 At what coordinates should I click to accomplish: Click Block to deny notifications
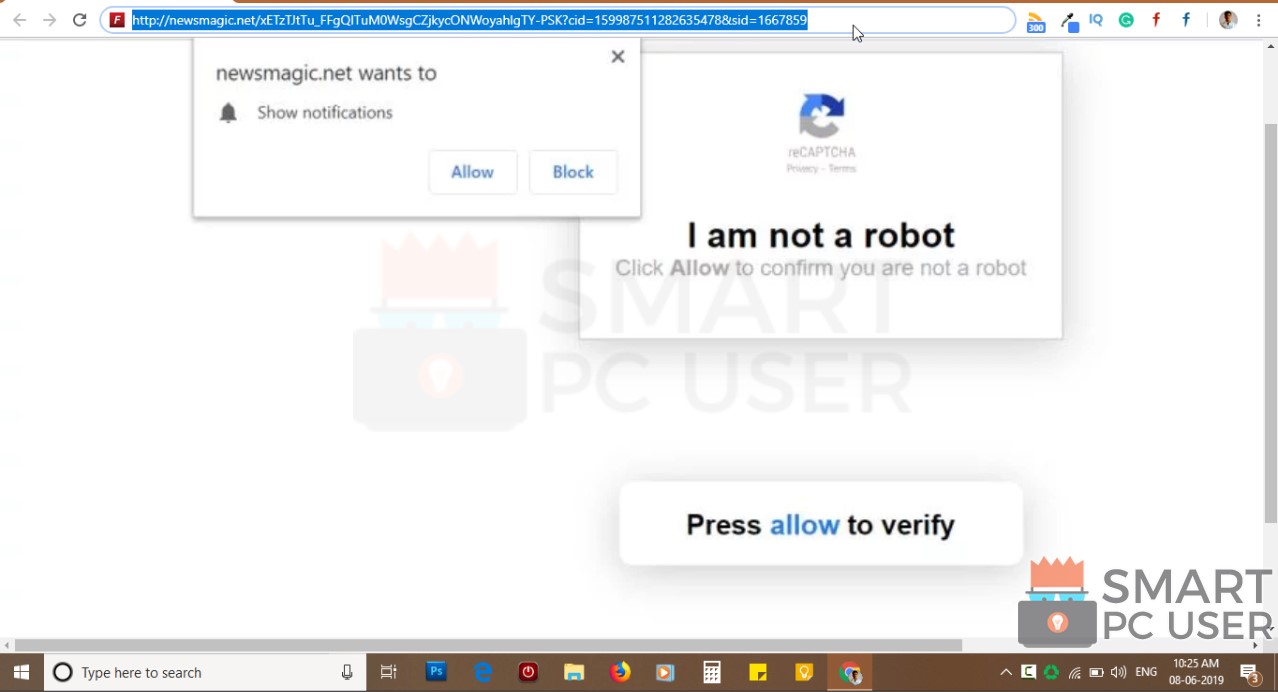tap(572, 171)
